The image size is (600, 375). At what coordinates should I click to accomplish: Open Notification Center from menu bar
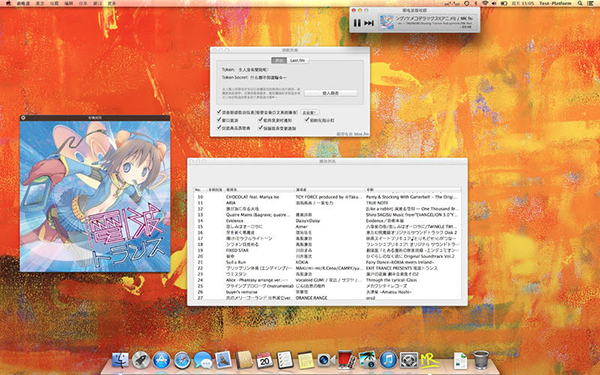(590, 3)
